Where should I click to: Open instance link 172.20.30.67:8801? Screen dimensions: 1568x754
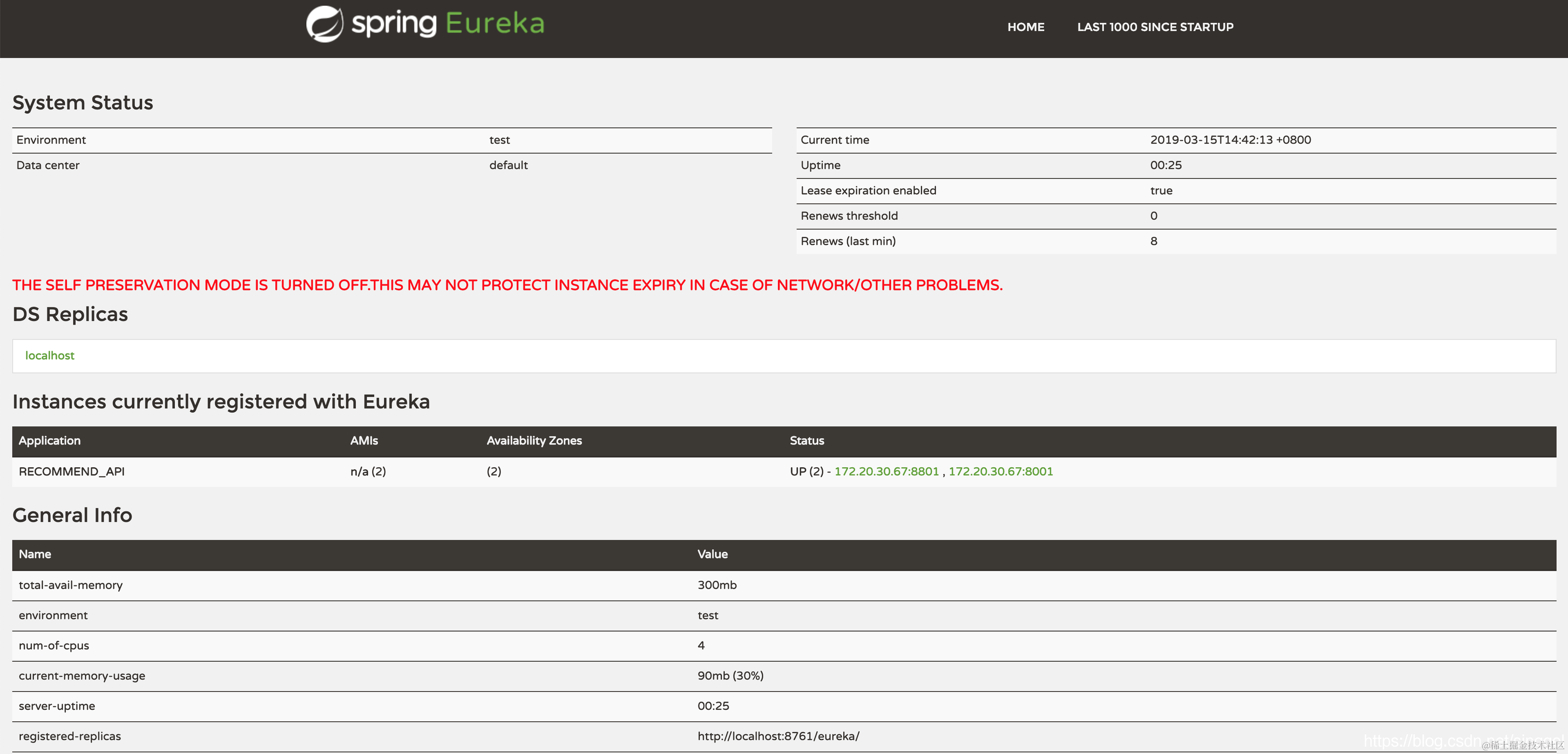pyautogui.click(x=886, y=471)
